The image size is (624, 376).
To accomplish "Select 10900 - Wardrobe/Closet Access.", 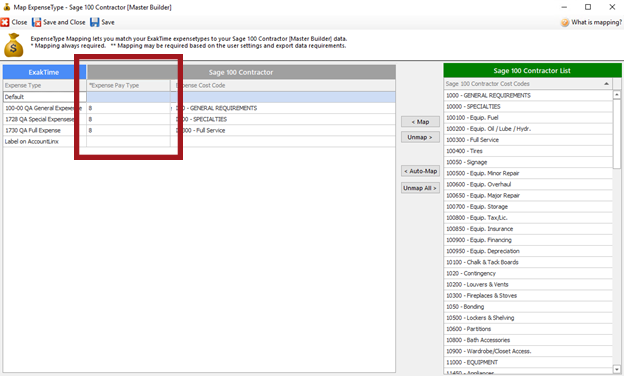I will (528, 352).
